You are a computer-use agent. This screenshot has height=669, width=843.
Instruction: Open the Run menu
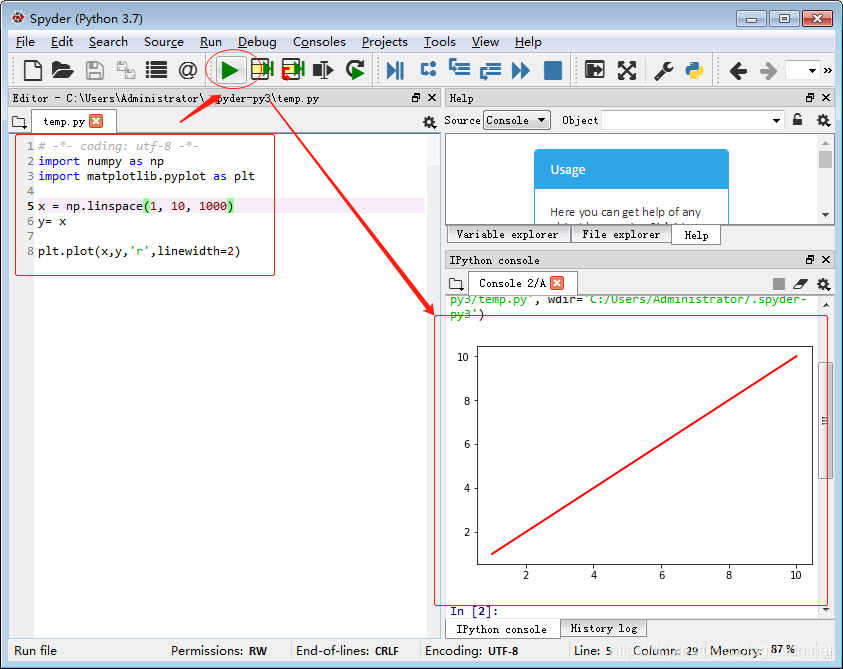pyautogui.click(x=211, y=42)
